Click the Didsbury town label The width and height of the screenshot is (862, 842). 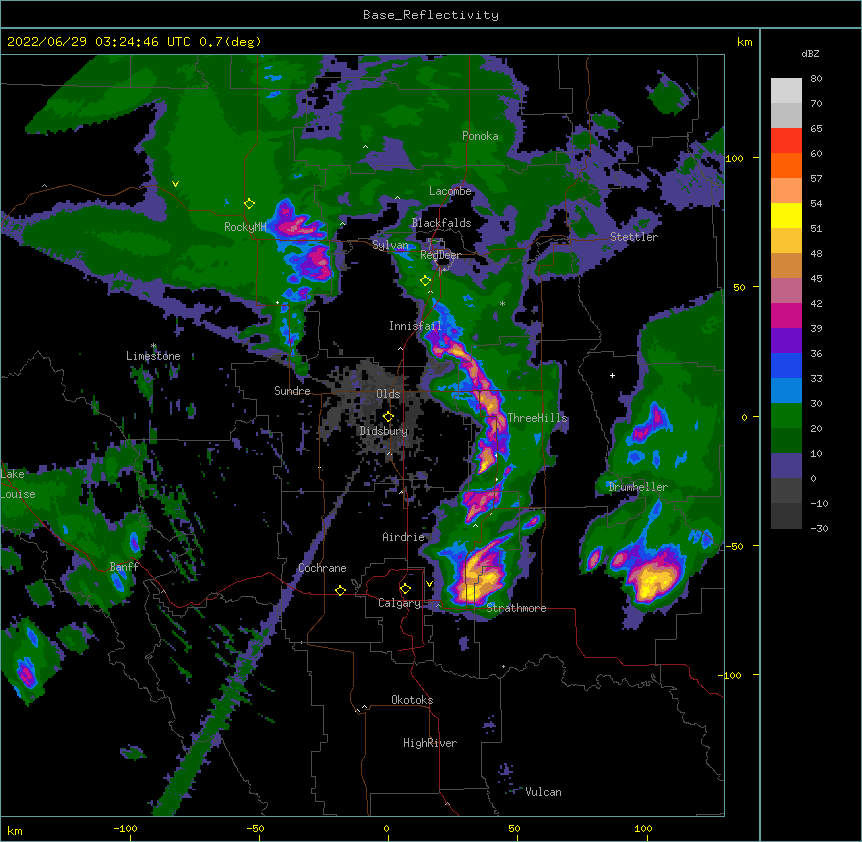coord(384,431)
